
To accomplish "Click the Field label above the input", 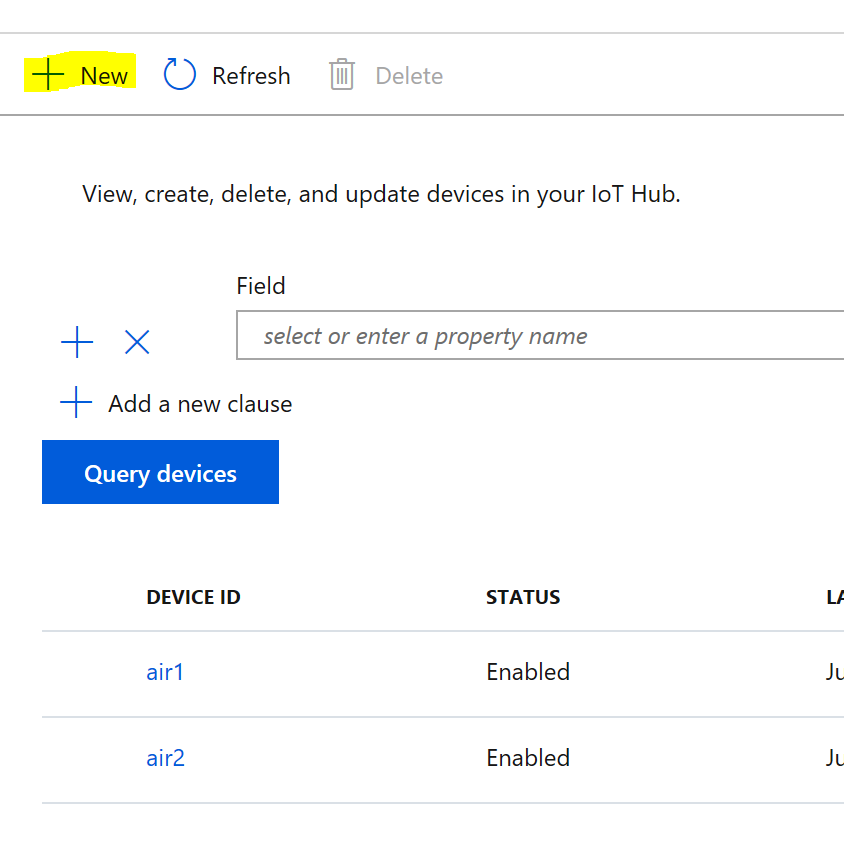I will click(x=261, y=286).
